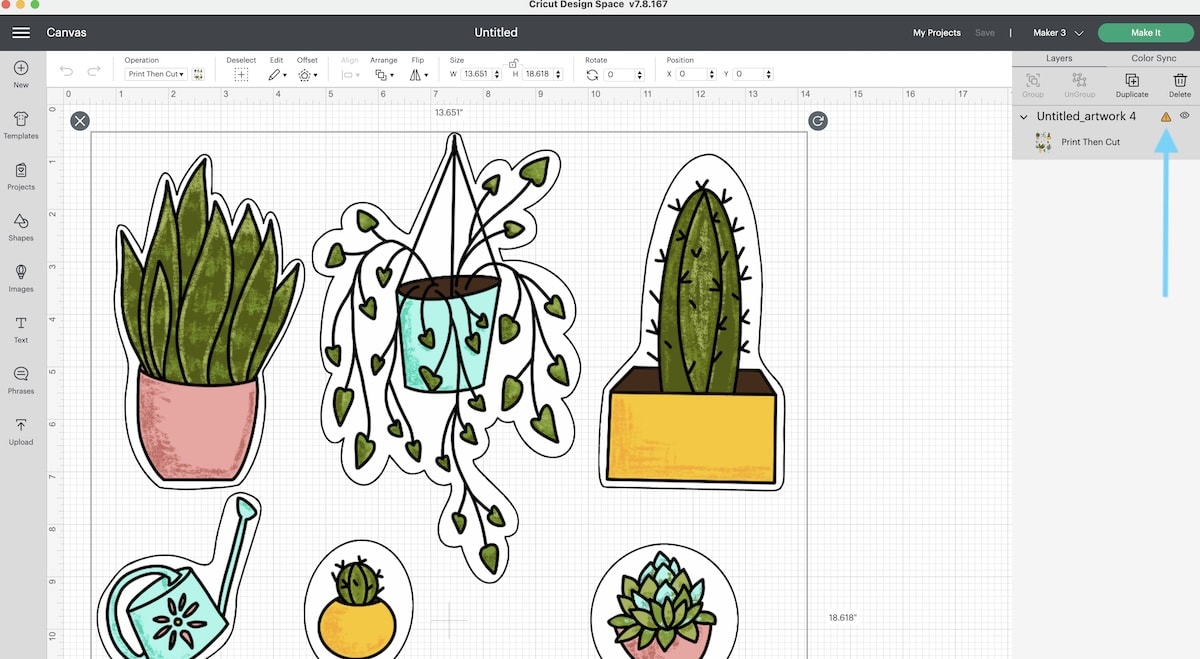Image resolution: width=1200 pixels, height=659 pixels.
Task: Click the Save button
Action: click(x=985, y=33)
